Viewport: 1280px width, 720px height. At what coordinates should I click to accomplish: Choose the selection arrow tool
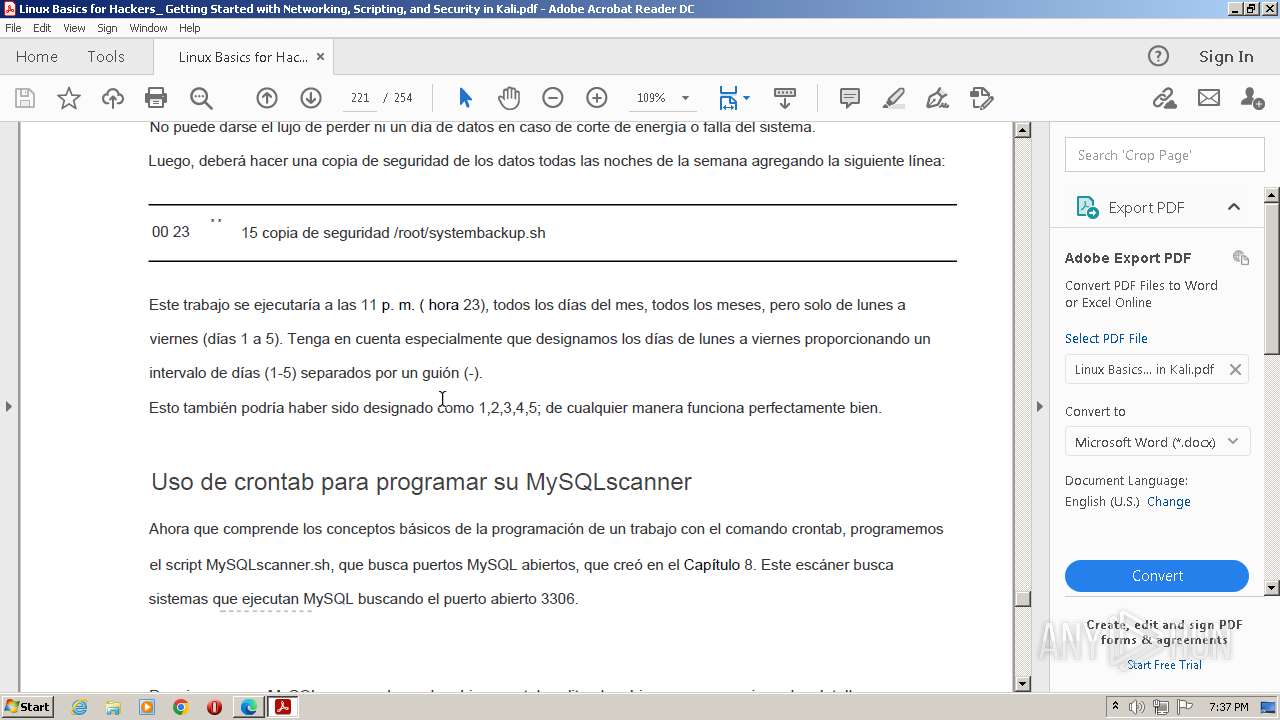click(x=465, y=98)
